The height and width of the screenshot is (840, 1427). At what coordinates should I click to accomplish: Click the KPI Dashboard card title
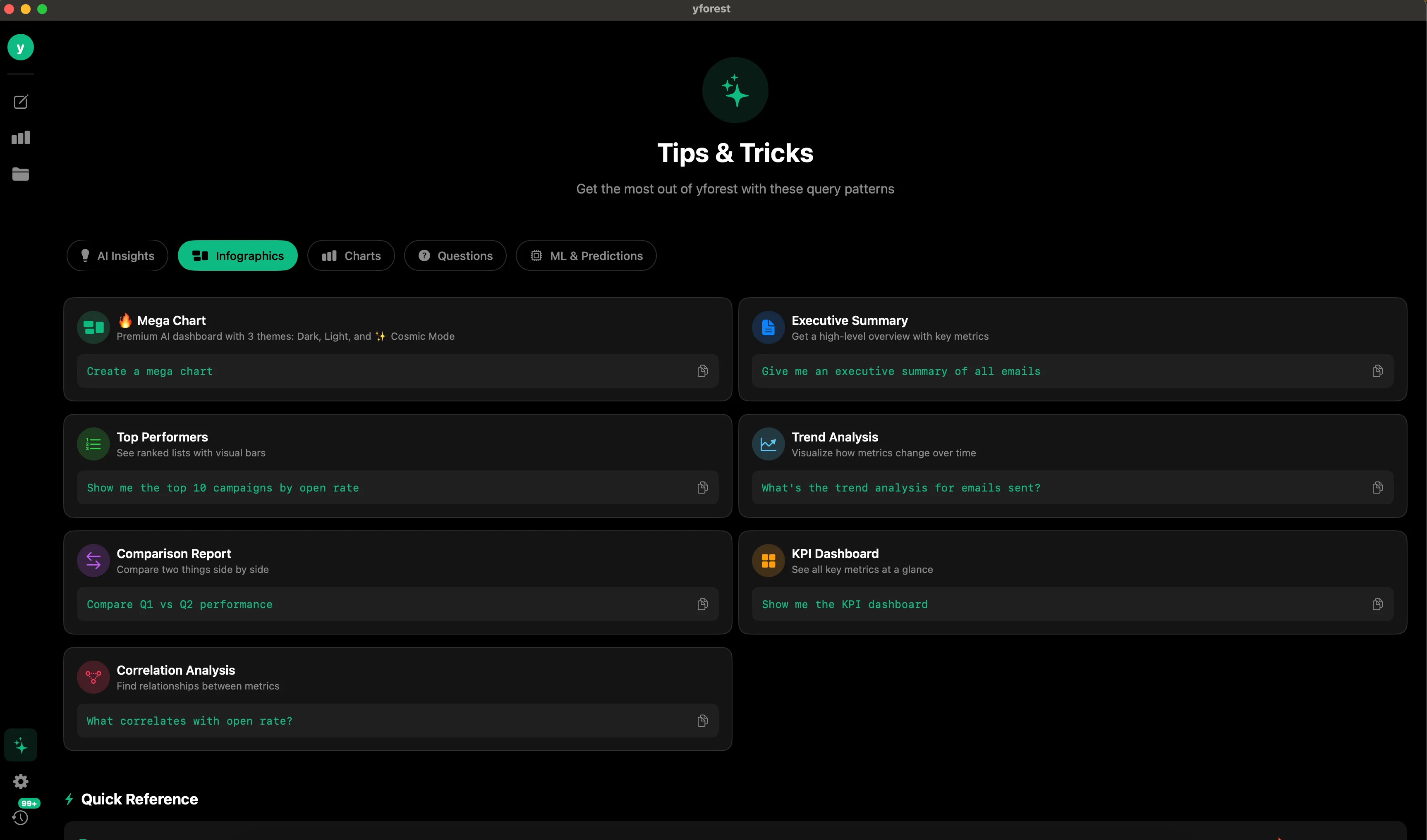click(x=835, y=554)
